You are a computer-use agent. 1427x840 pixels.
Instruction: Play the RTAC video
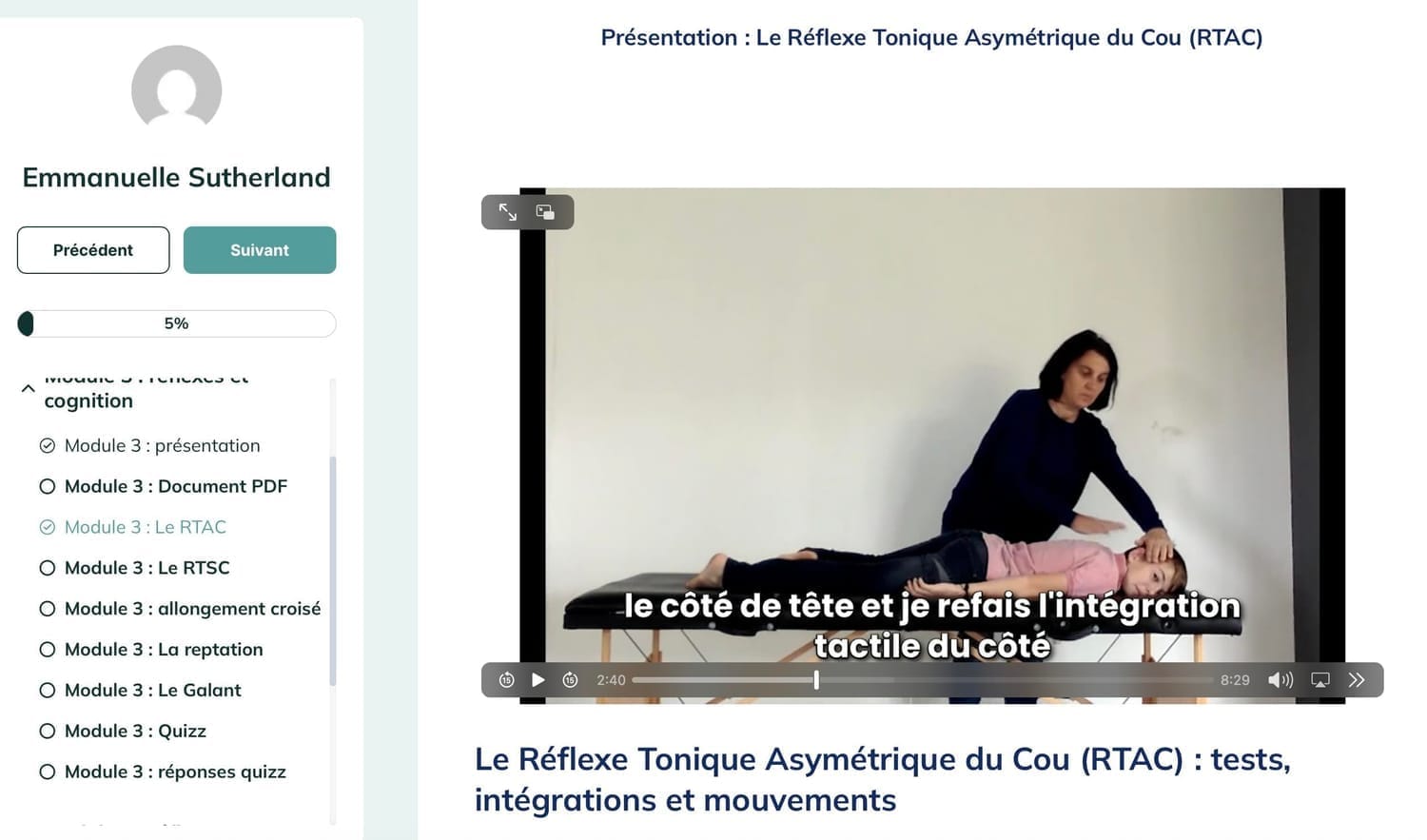(x=538, y=680)
